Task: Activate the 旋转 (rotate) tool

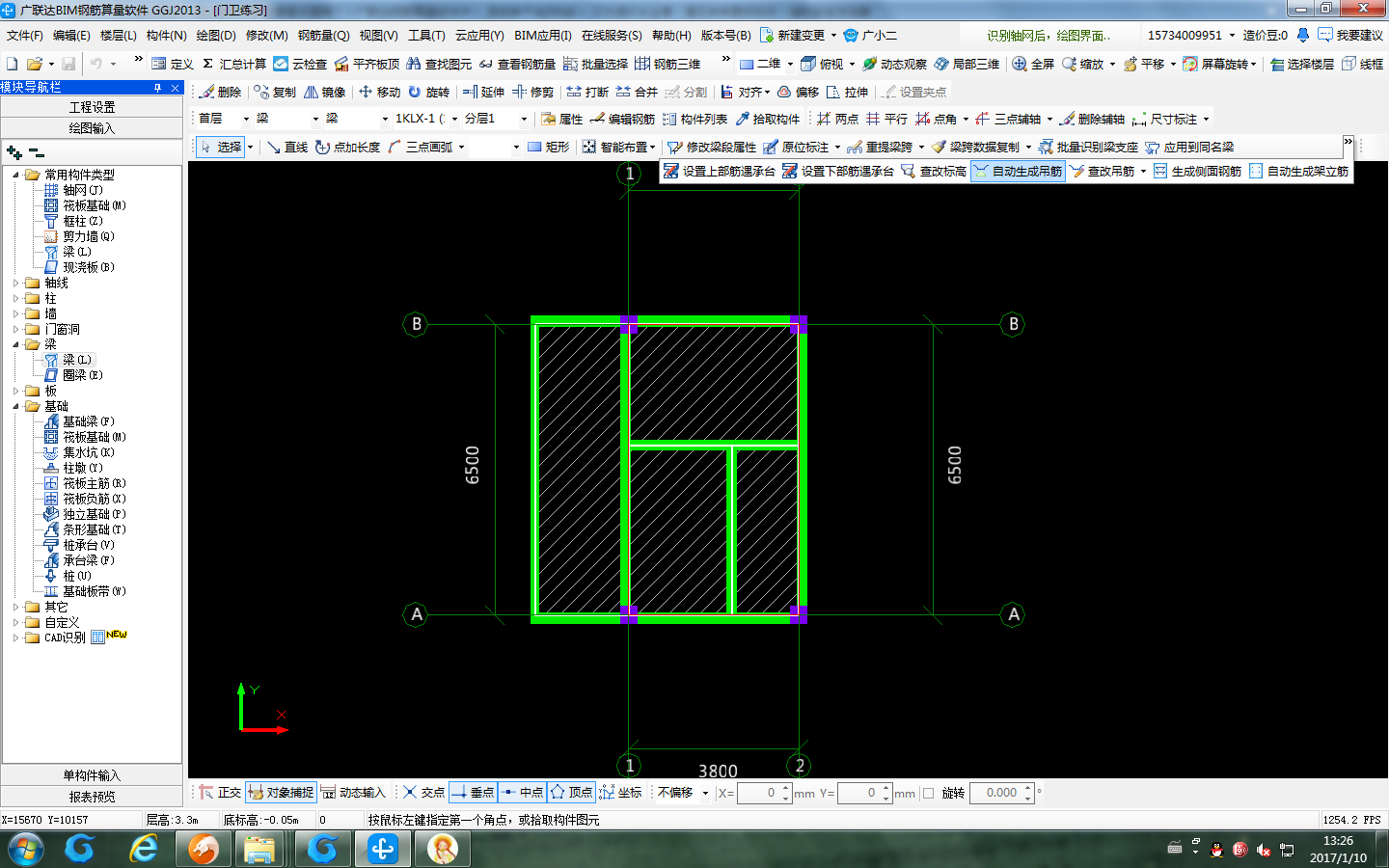Action: click(x=428, y=92)
